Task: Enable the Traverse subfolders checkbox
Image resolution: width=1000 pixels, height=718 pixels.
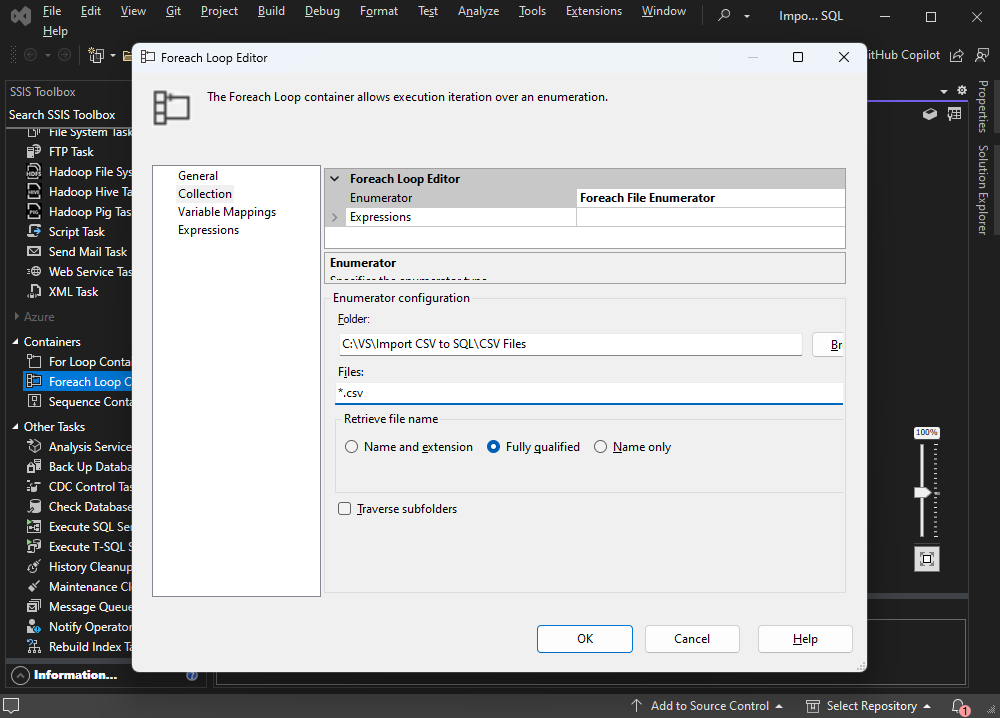Action: point(344,509)
